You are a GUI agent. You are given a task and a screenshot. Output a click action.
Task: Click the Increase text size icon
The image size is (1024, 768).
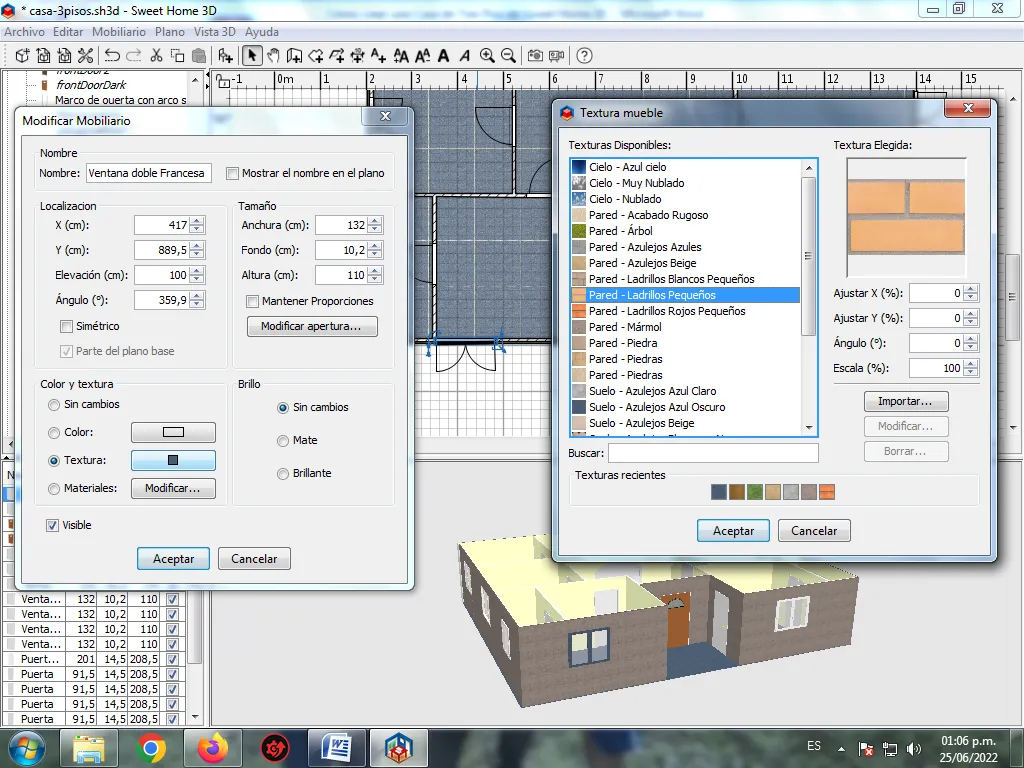coord(401,56)
